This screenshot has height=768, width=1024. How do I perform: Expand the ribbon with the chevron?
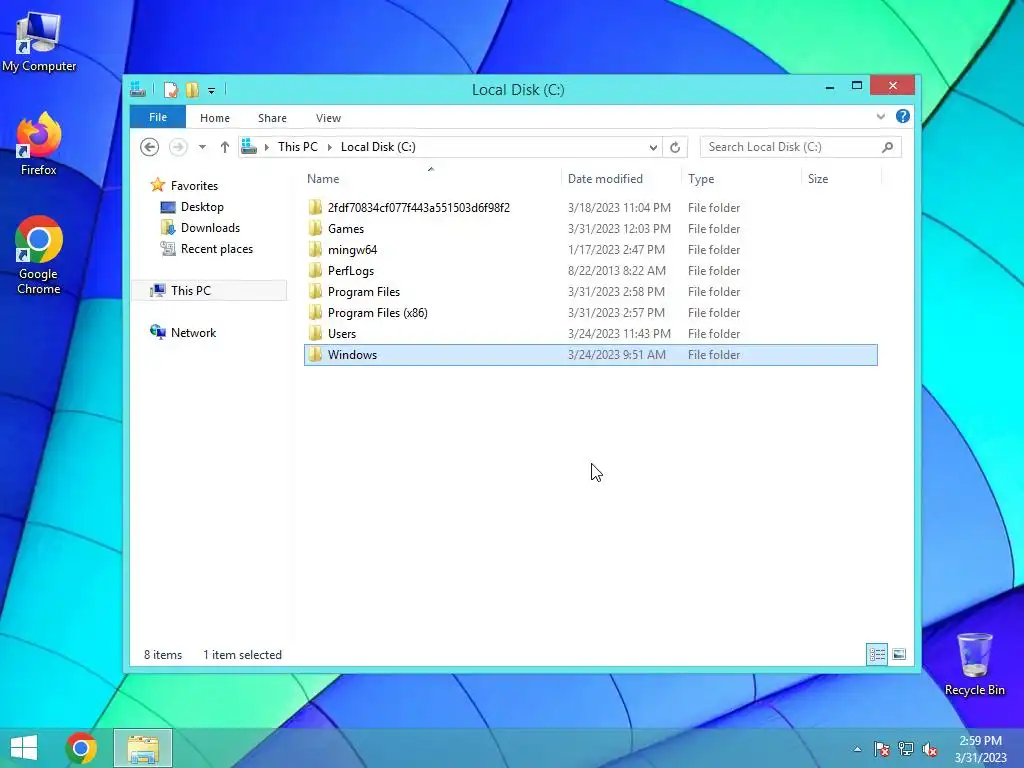(x=880, y=117)
